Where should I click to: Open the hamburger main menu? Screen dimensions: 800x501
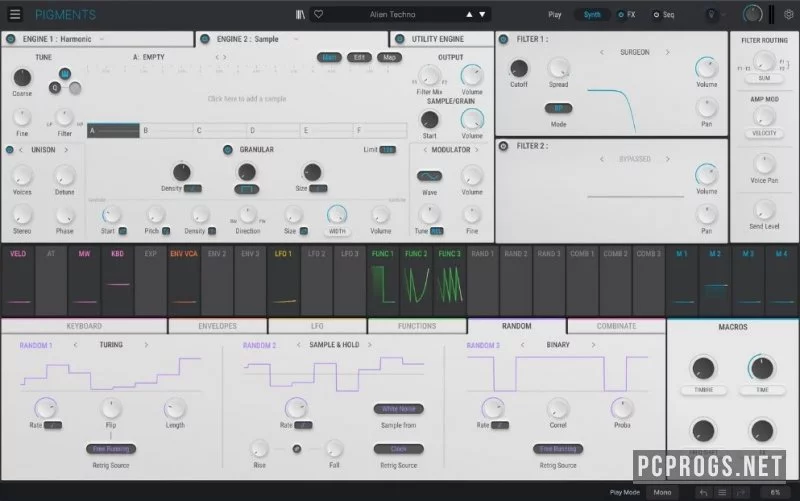[15, 14]
